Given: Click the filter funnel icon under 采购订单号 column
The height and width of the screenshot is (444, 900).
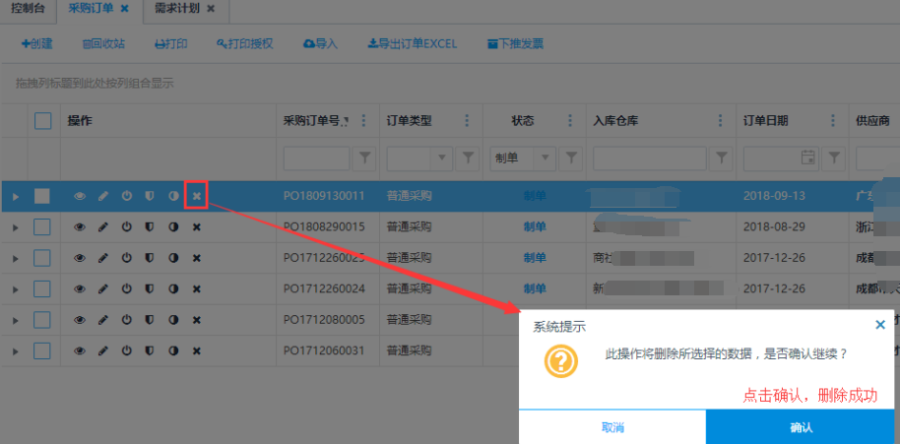Looking at the screenshot, I should pyautogui.click(x=365, y=158).
